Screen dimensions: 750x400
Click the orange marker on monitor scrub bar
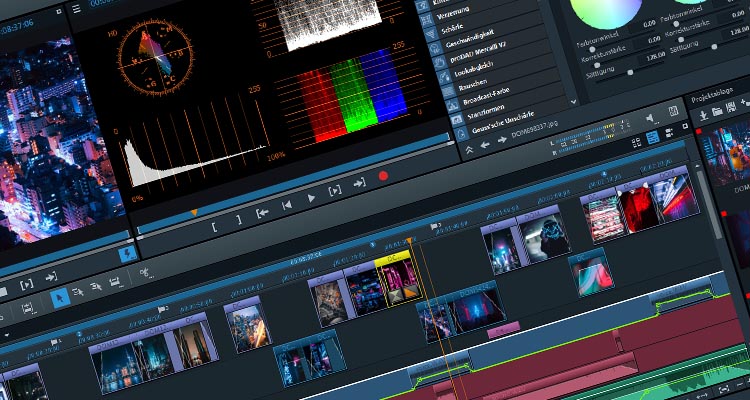[194, 212]
